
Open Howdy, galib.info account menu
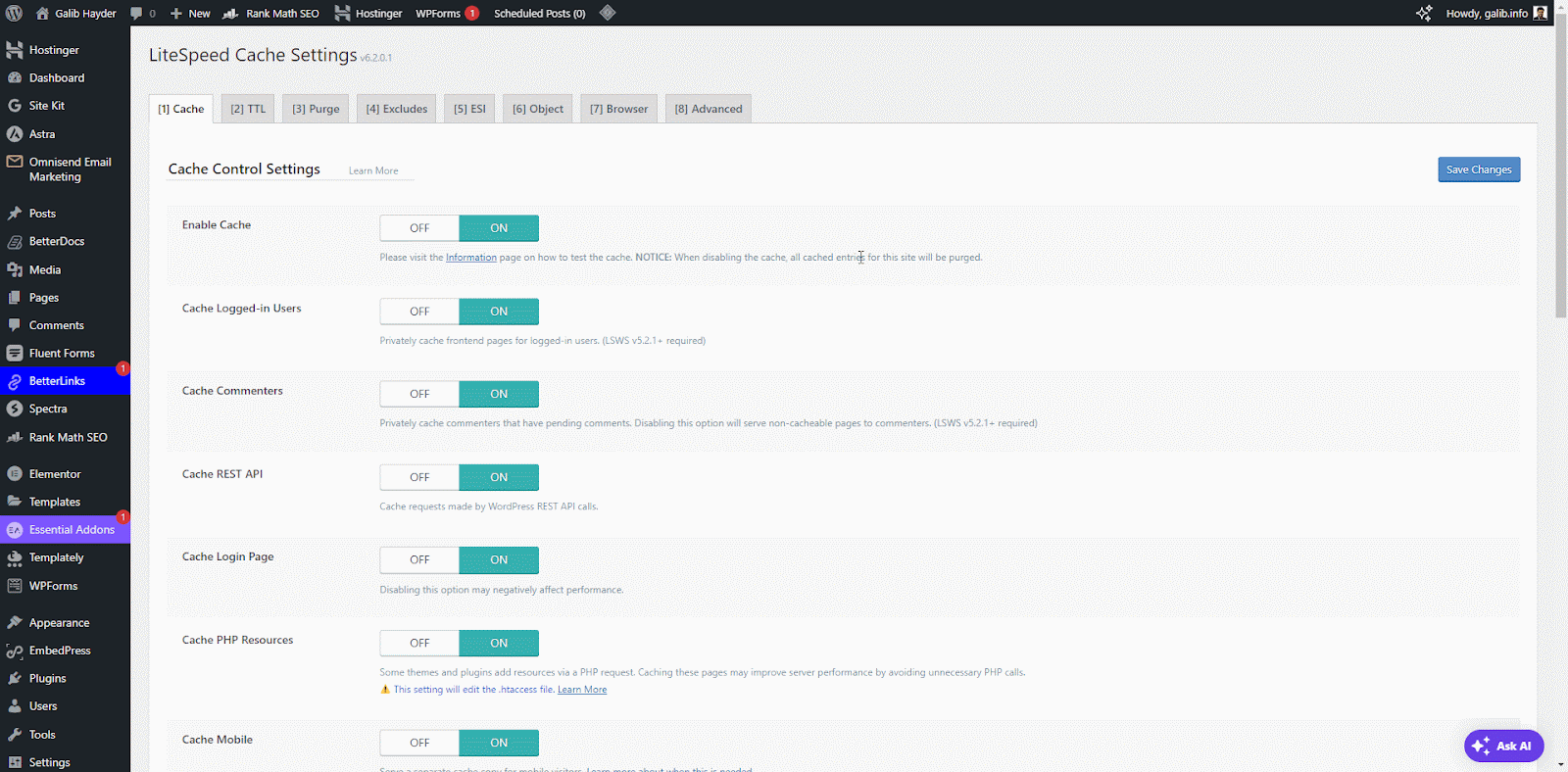tap(1496, 13)
